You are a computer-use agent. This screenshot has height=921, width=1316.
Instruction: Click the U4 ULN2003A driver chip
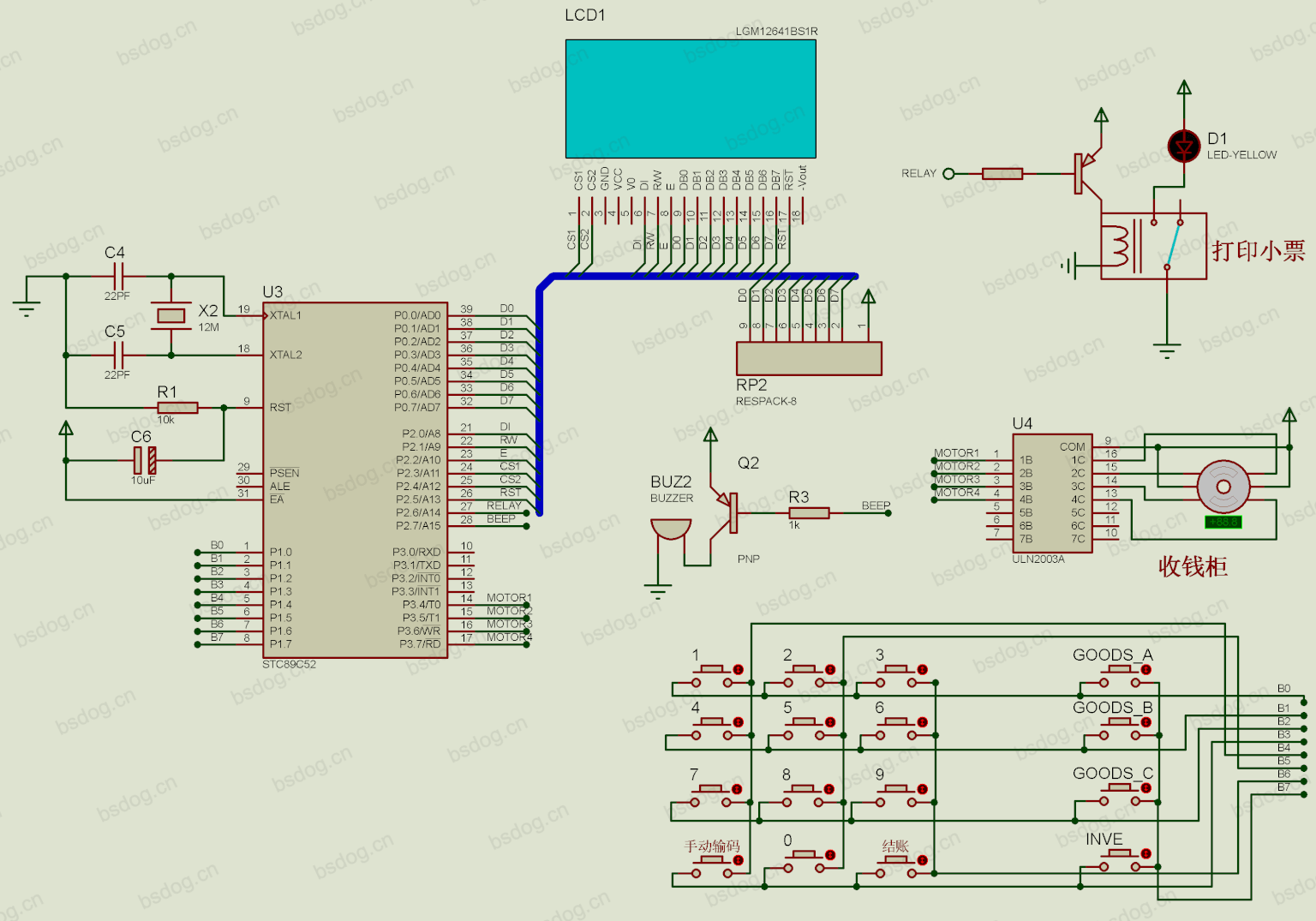[1052, 493]
